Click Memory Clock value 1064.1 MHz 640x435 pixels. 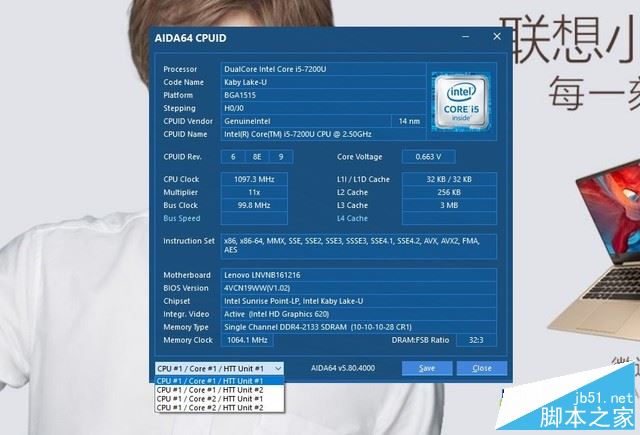pyautogui.click(x=247, y=340)
